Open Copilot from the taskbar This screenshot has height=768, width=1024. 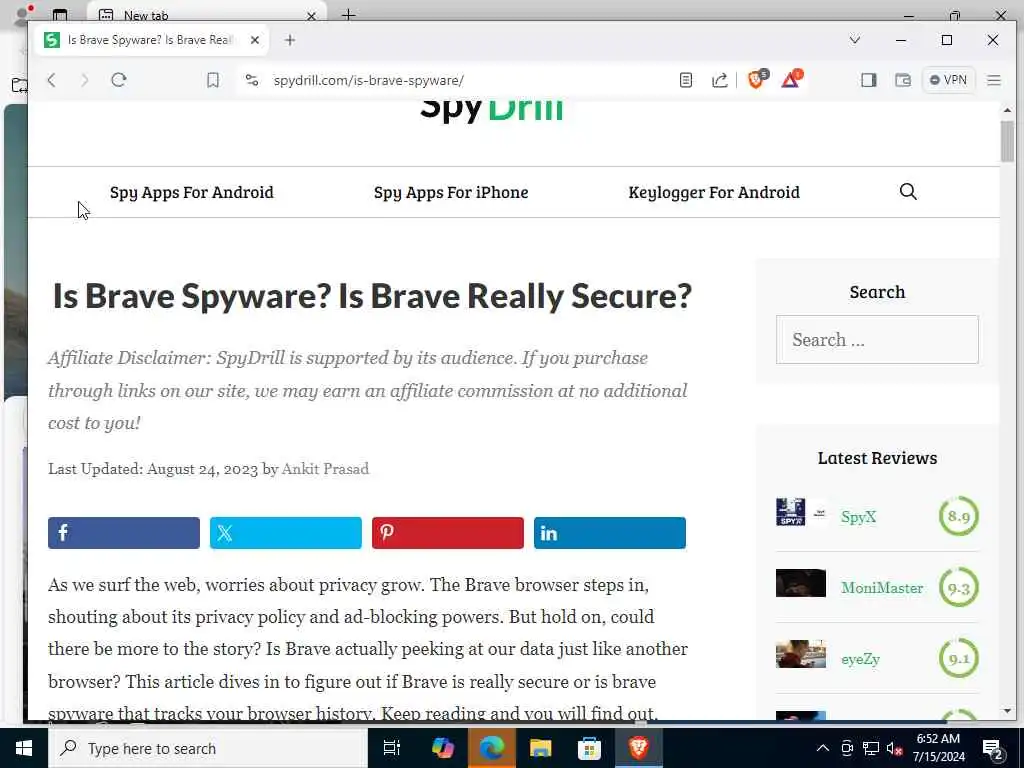[443, 748]
